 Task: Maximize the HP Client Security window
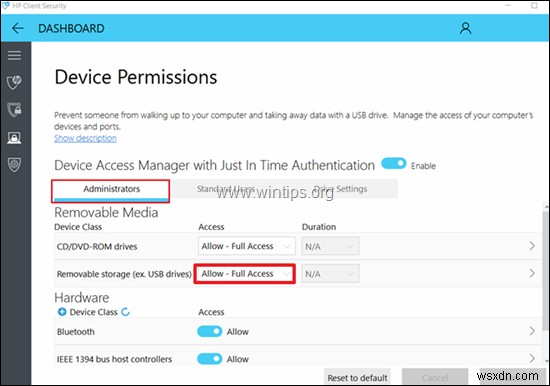pos(534,6)
